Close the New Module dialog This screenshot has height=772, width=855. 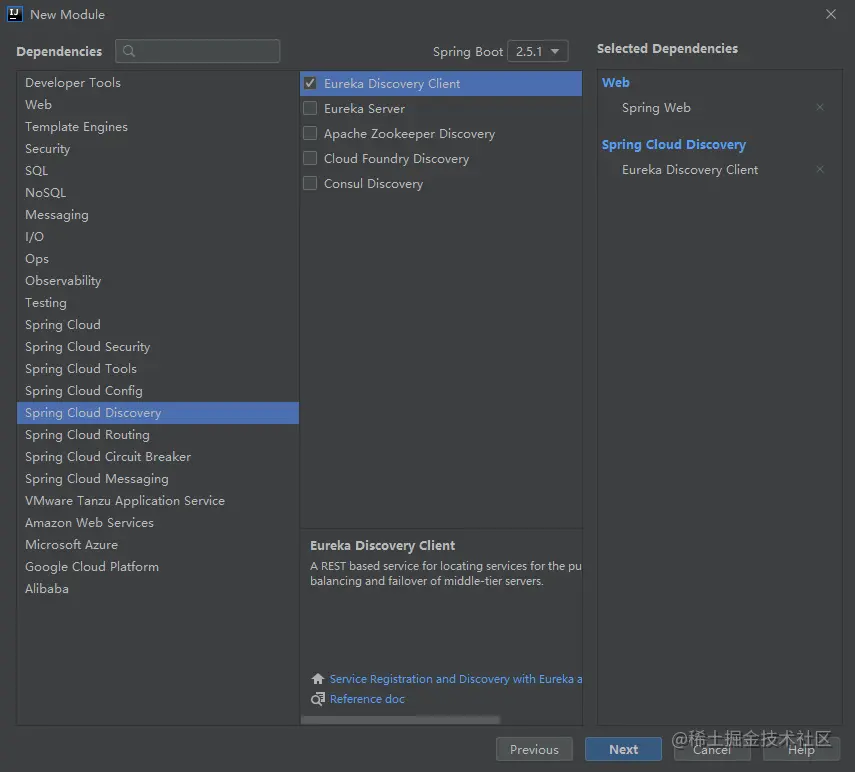[830, 14]
